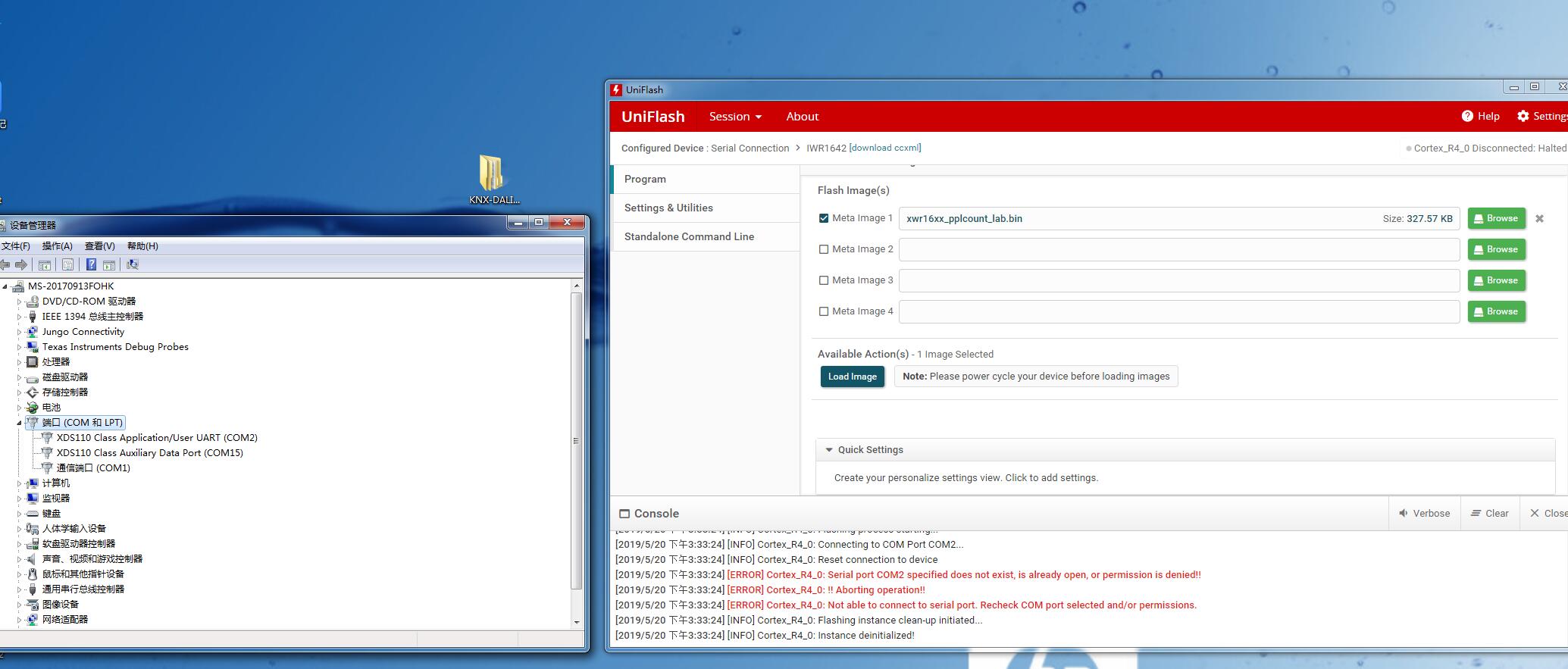
Task: Click the Load Image button
Action: (853, 377)
